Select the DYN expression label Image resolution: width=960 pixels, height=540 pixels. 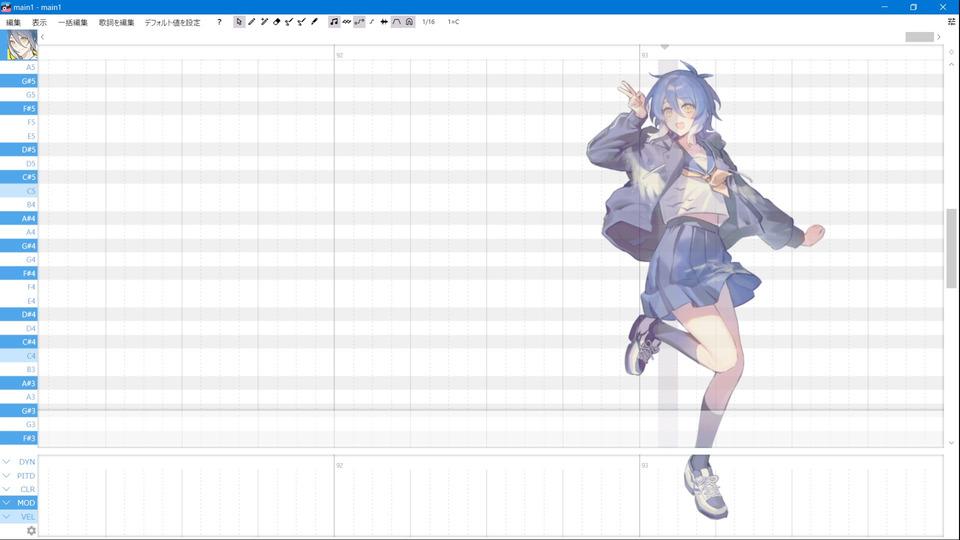(x=27, y=462)
